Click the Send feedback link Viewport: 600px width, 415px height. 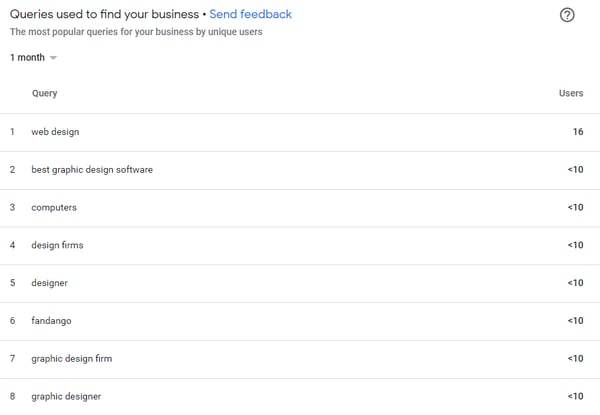point(250,14)
